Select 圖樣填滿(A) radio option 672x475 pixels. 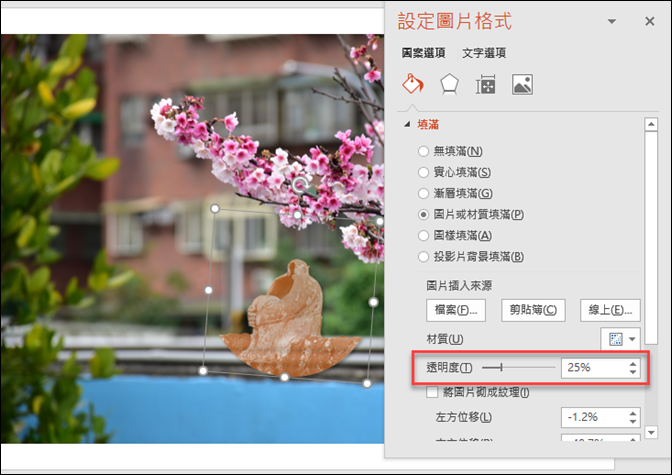(423, 235)
